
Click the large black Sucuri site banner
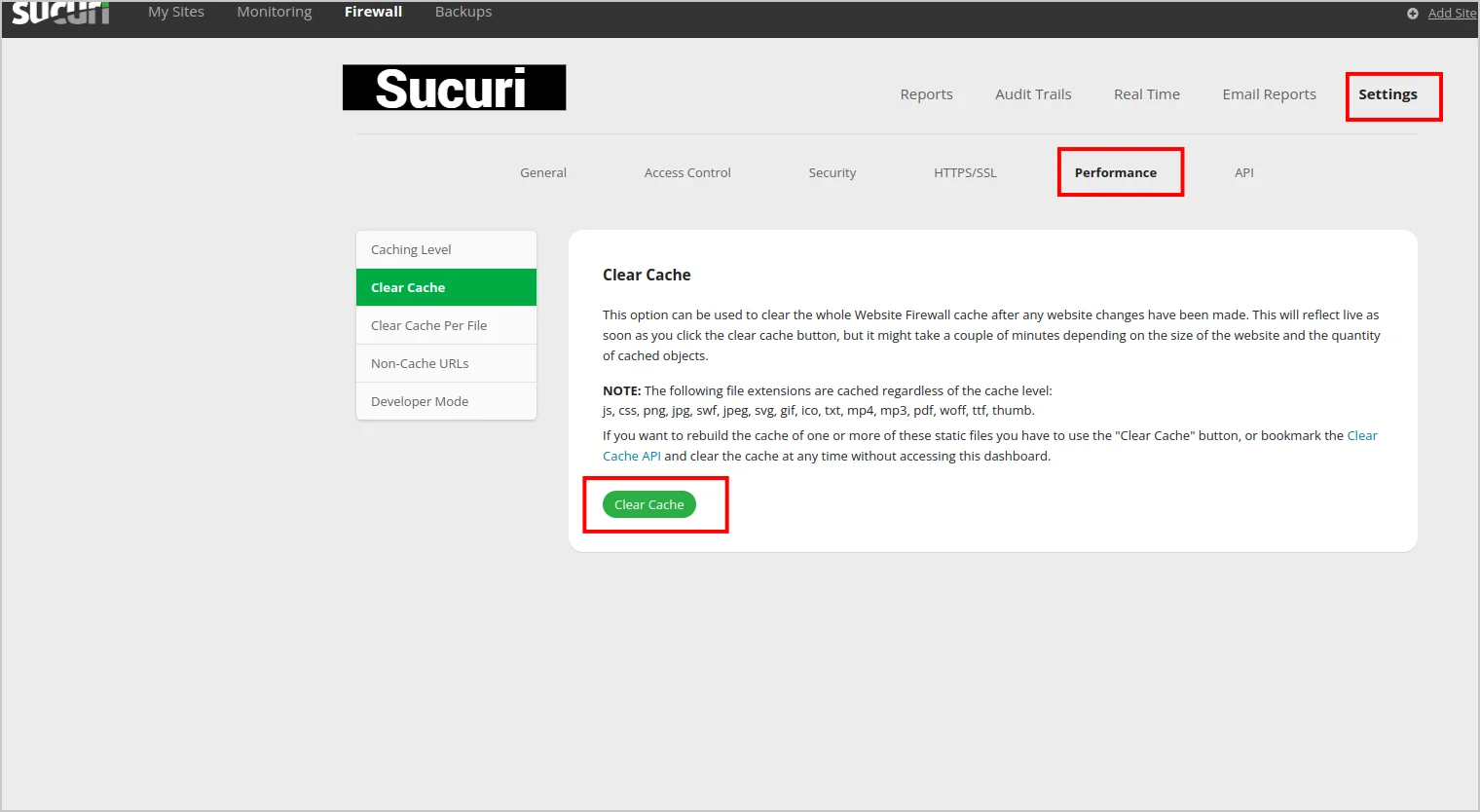coord(454,88)
